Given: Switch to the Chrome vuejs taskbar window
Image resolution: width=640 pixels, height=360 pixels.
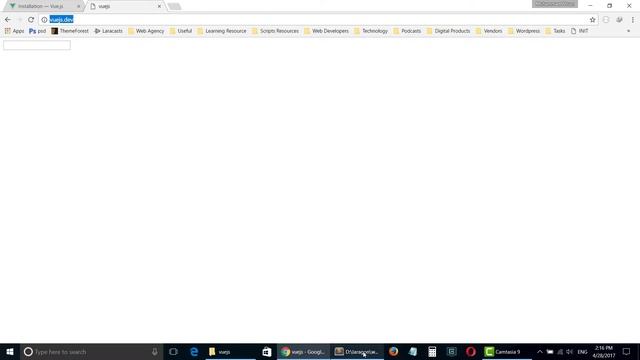Looking at the screenshot, I should click(x=304, y=351).
